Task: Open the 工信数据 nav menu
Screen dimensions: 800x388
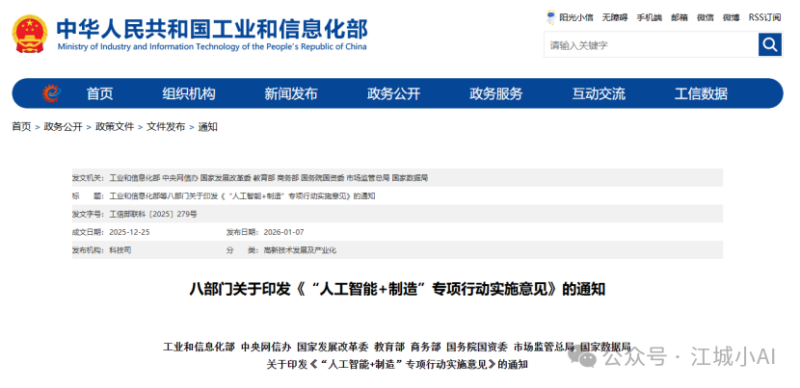Action: [701, 94]
